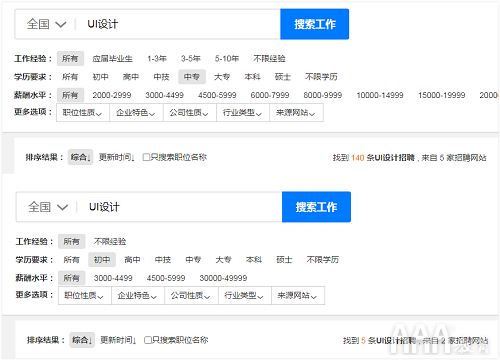Screen dimensions: 500x360
Task: Select 不限经验 in the upper panel
Action: click(x=269, y=59)
